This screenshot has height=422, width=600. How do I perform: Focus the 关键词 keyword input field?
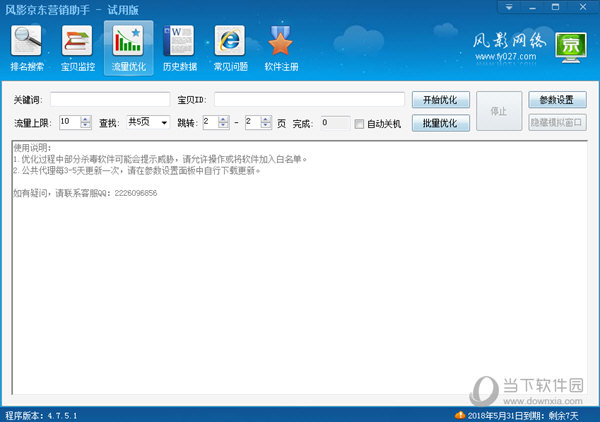click(110, 99)
